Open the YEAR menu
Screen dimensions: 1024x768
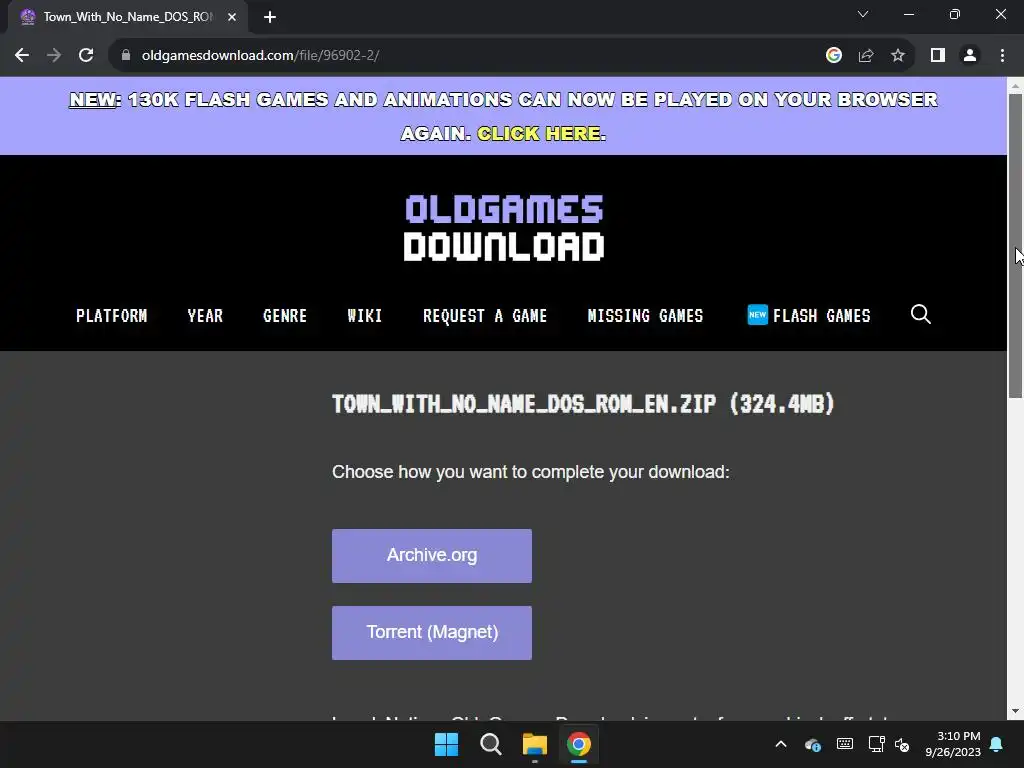pos(205,316)
